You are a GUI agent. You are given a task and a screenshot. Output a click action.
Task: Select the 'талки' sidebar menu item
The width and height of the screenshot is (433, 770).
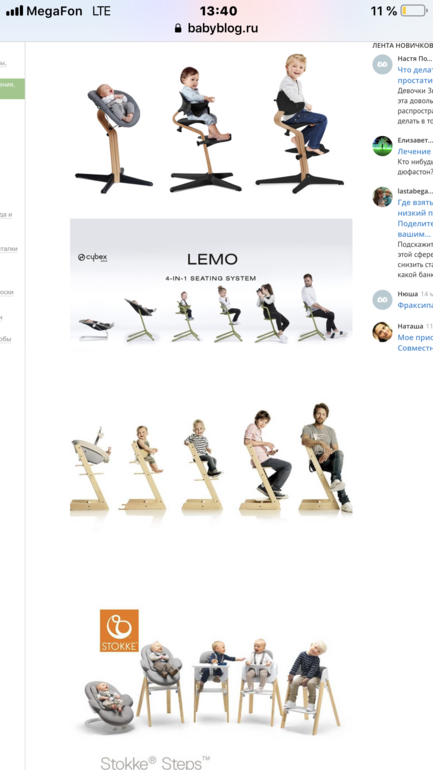pyautogui.click(x=9, y=249)
